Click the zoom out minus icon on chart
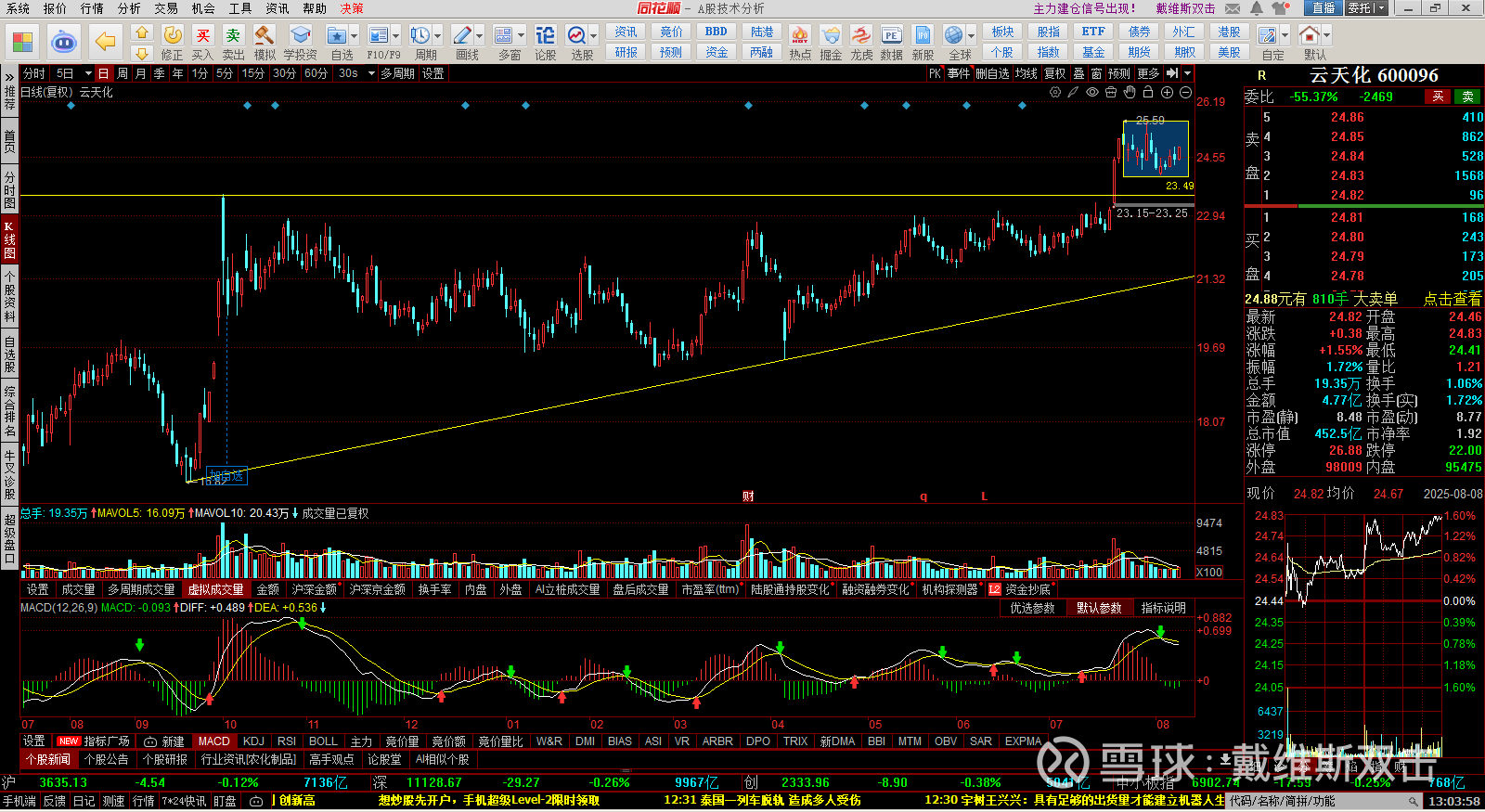 (1185, 92)
